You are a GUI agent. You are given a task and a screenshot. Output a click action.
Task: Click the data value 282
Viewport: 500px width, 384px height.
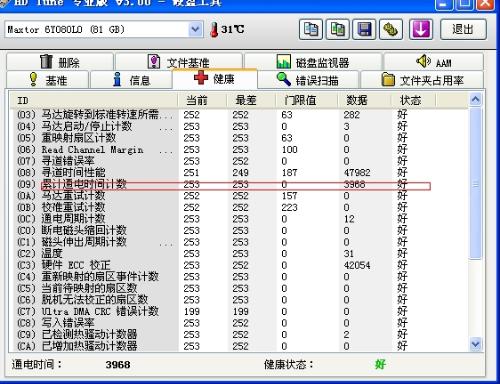pyautogui.click(x=352, y=115)
